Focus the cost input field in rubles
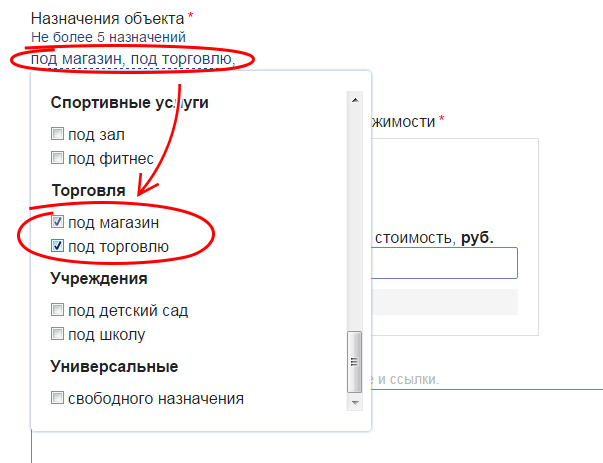 pos(445,263)
